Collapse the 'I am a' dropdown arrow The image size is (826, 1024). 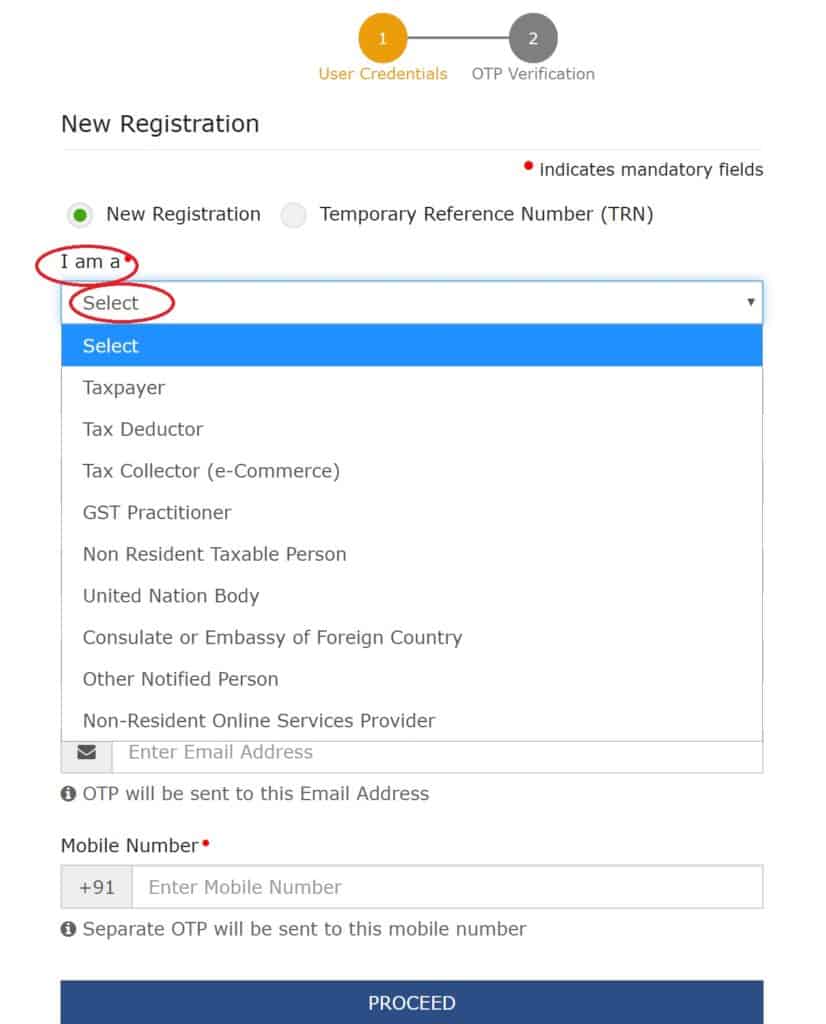751,302
